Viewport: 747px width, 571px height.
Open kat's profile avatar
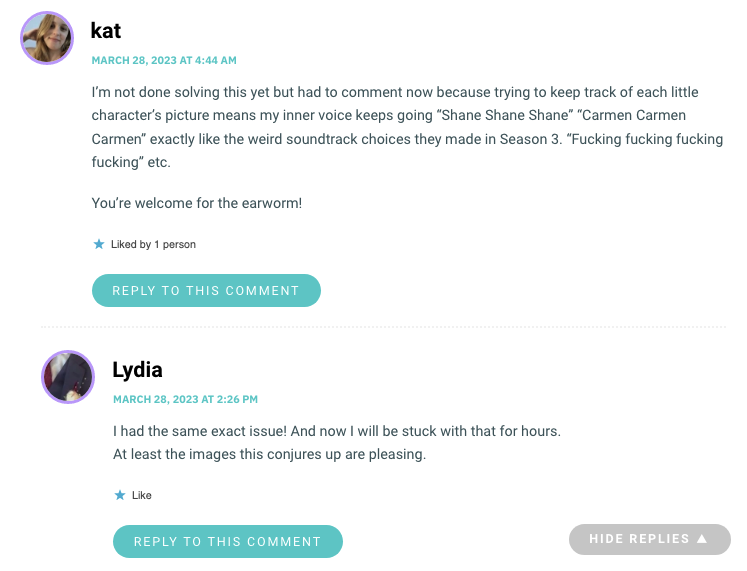47,38
